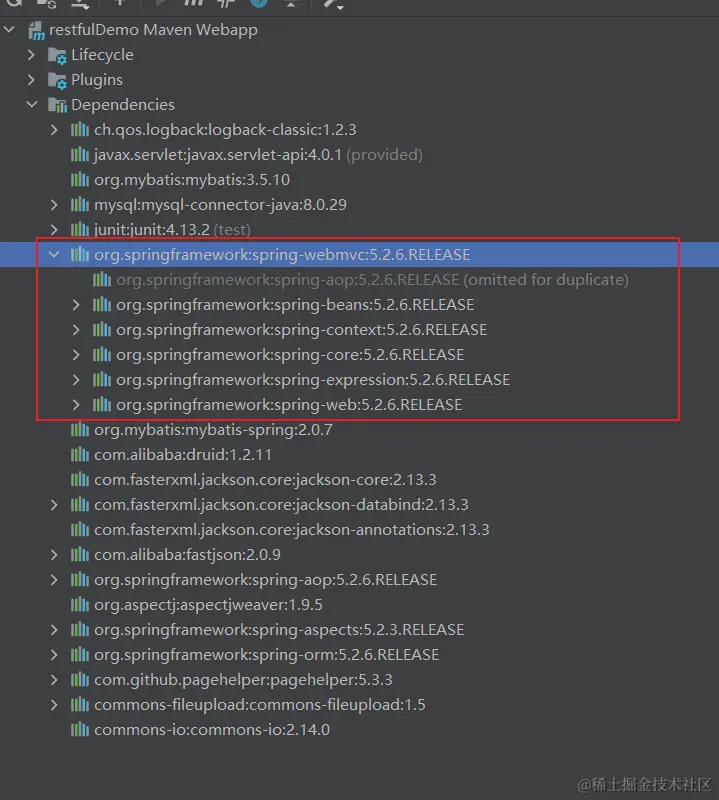Select jackson-core:2.13.3 row
This screenshot has width=719, height=800.
[359, 480]
